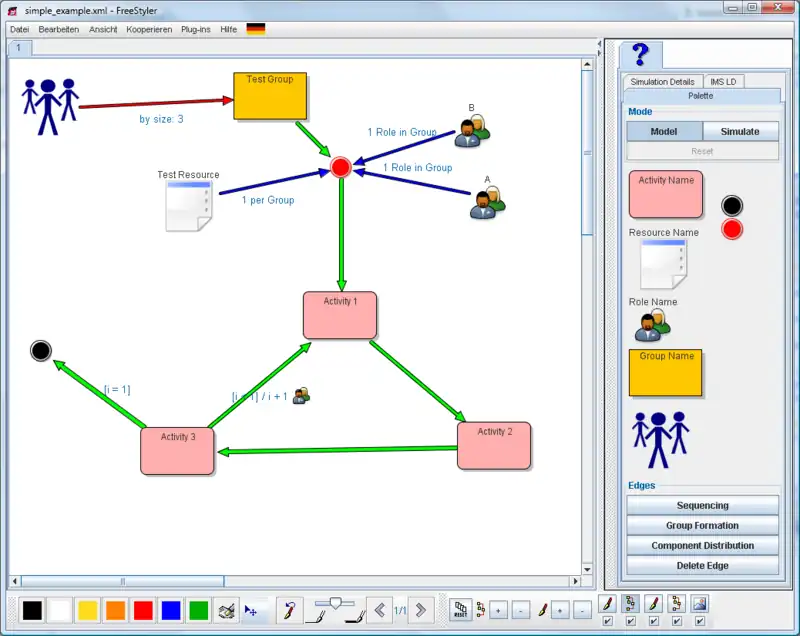Click the Delete Edge button
Image resolution: width=800 pixels, height=636 pixels.
point(702,565)
